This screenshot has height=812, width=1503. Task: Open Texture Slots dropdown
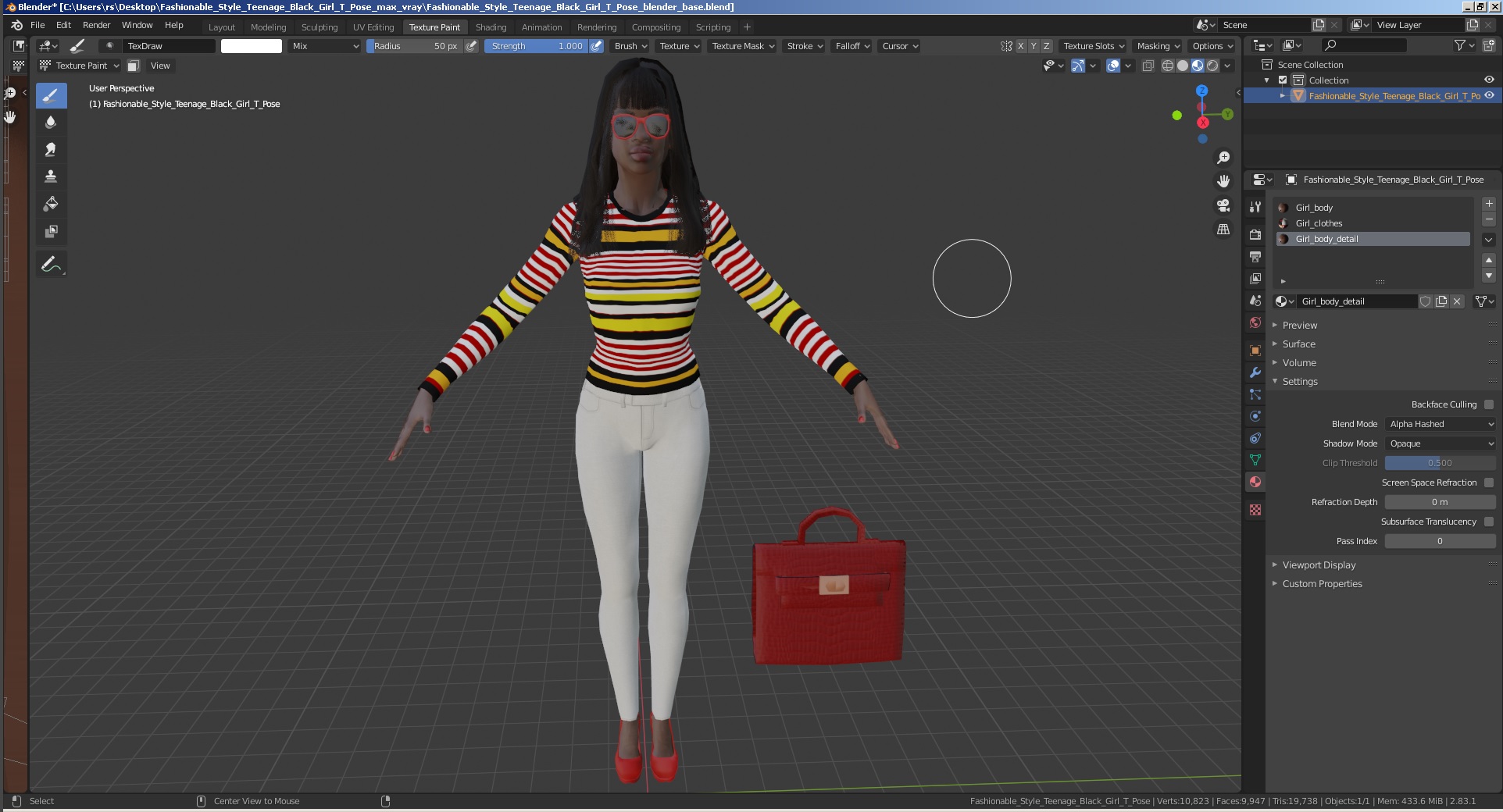coord(1093,46)
